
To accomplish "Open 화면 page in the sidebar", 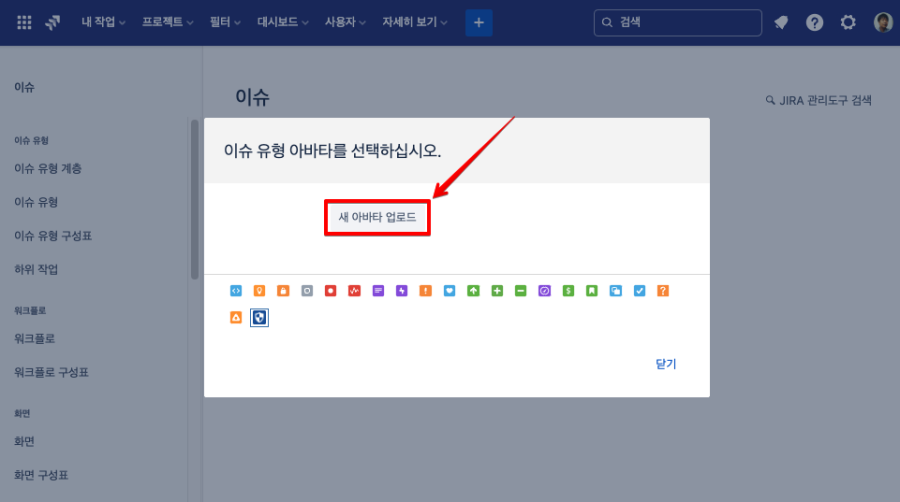I will 24,441.
